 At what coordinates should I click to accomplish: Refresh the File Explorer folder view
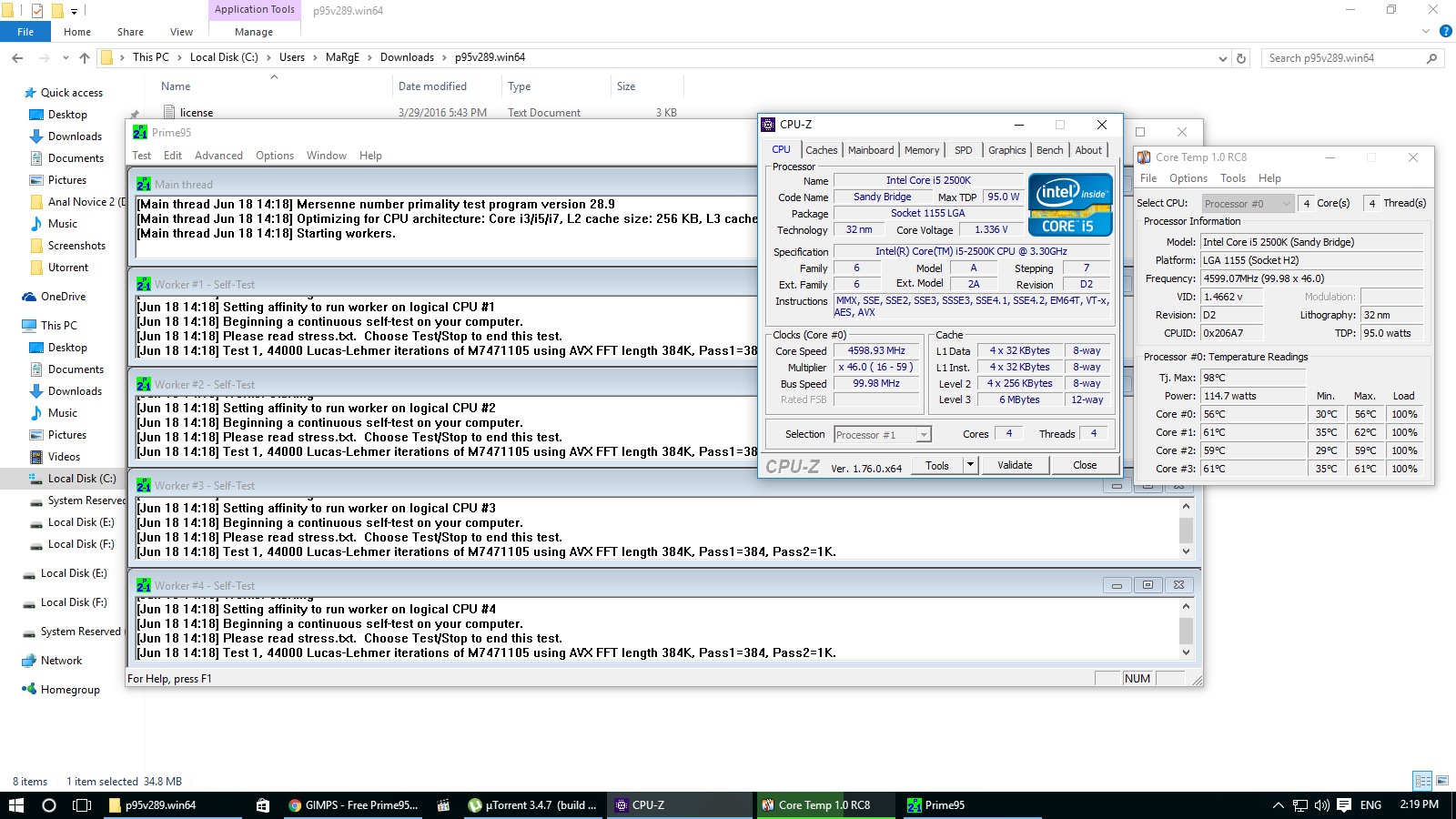(x=1241, y=58)
